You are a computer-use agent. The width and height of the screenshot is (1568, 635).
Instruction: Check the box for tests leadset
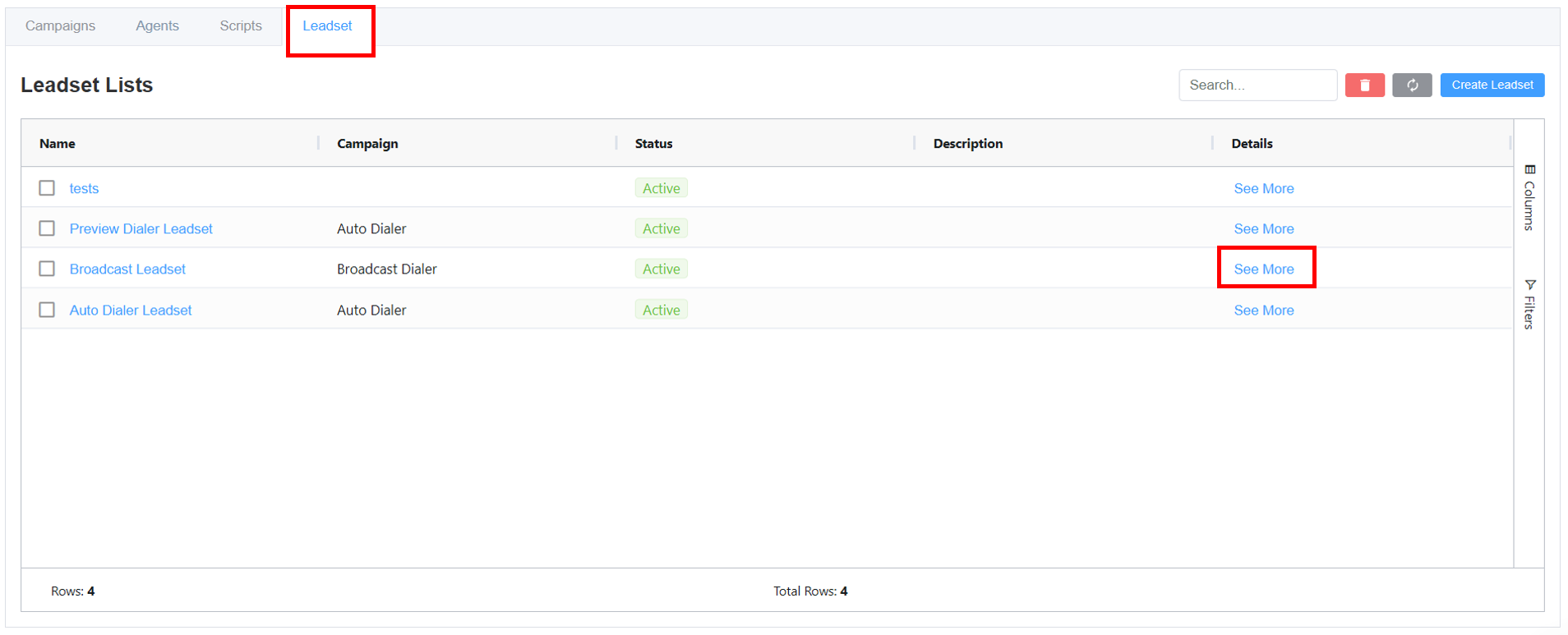(47, 188)
